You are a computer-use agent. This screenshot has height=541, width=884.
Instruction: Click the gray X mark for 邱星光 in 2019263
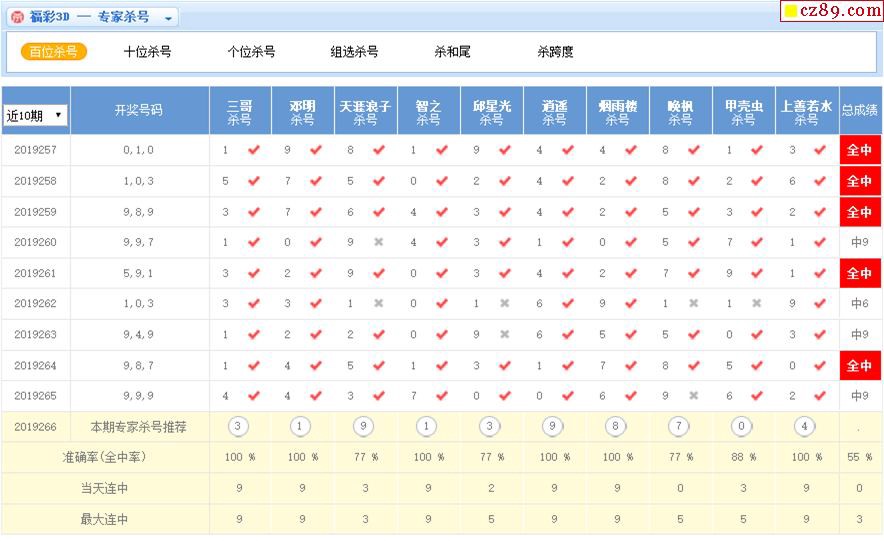[x=505, y=334]
